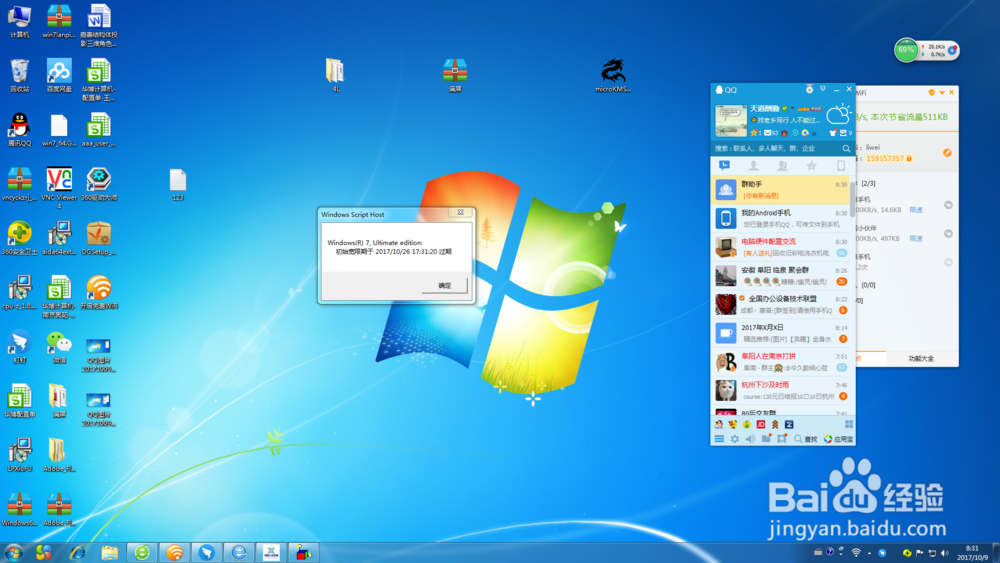Image resolution: width=1000 pixels, height=563 pixels.
Task: Open WiFi hotspot taskbar button
Action: point(174,552)
